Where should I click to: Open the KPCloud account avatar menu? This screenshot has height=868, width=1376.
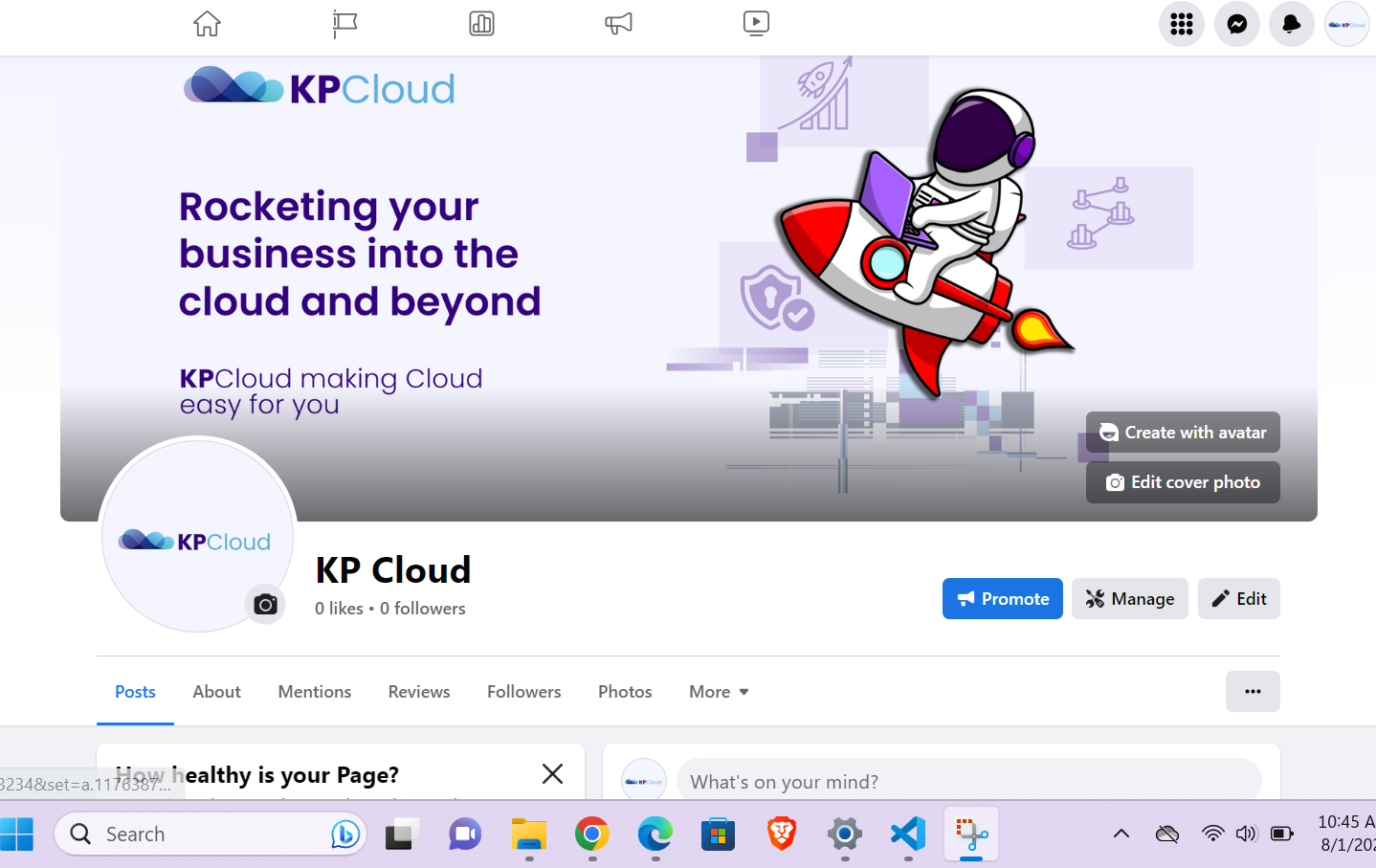tap(1347, 24)
